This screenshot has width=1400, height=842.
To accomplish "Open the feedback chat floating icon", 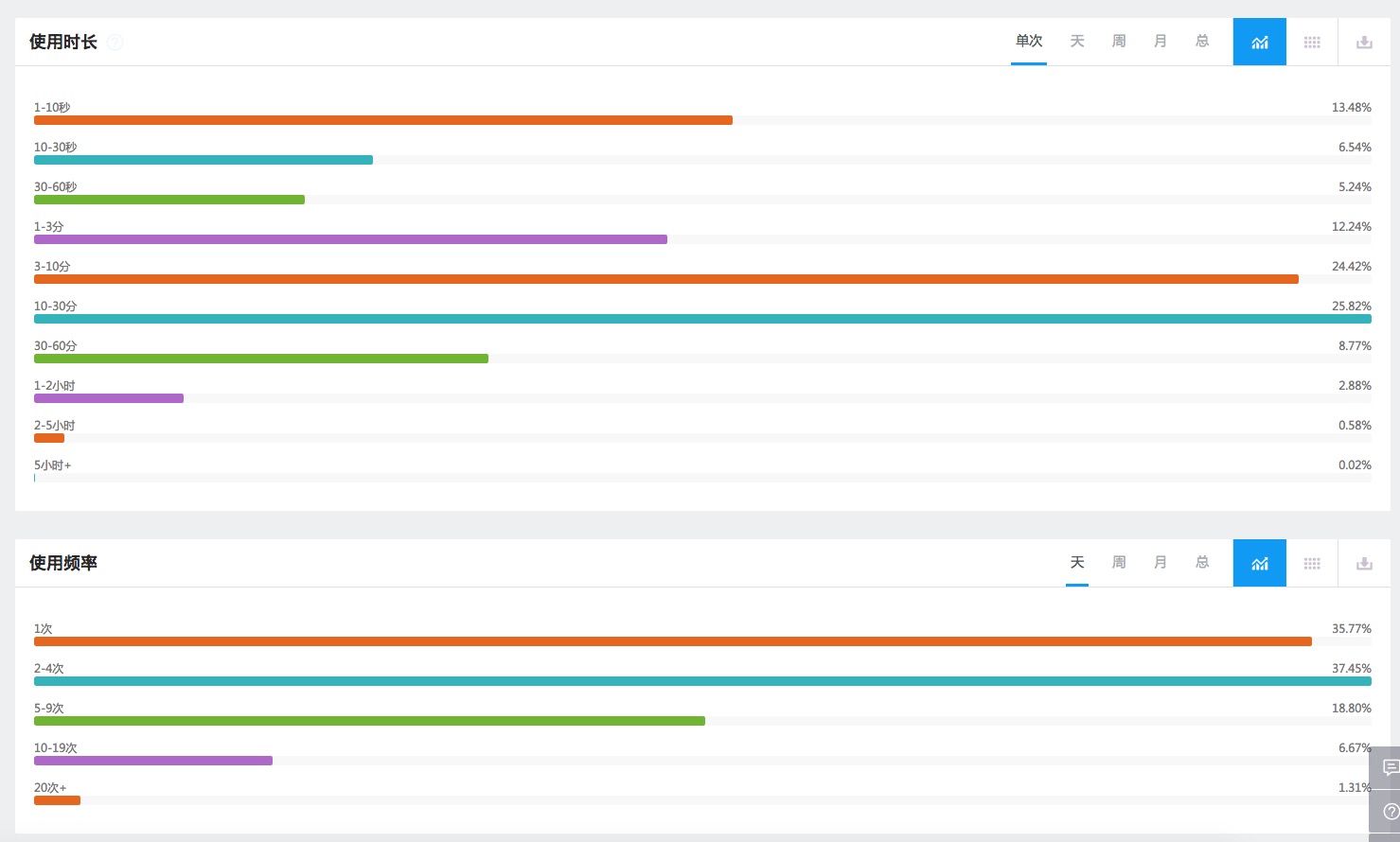I will tap(1388, 767).
